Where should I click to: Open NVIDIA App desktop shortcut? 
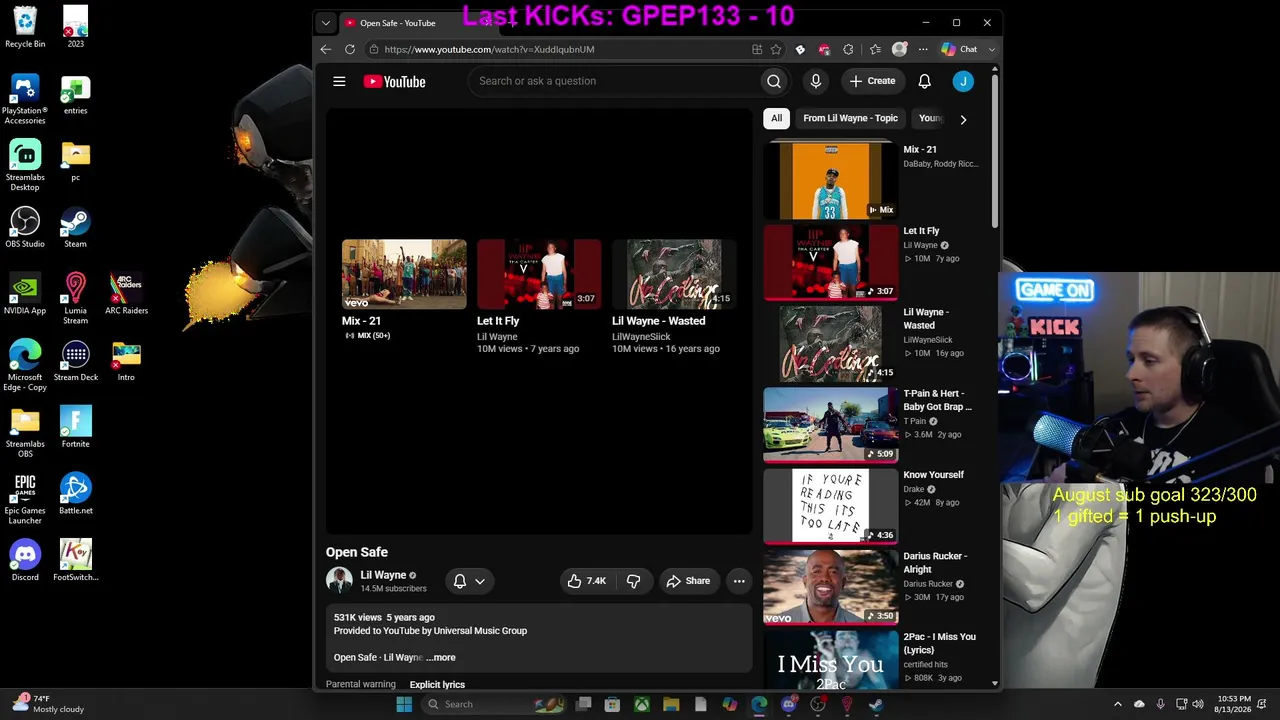pyautogui.click(x=25, y=294)
